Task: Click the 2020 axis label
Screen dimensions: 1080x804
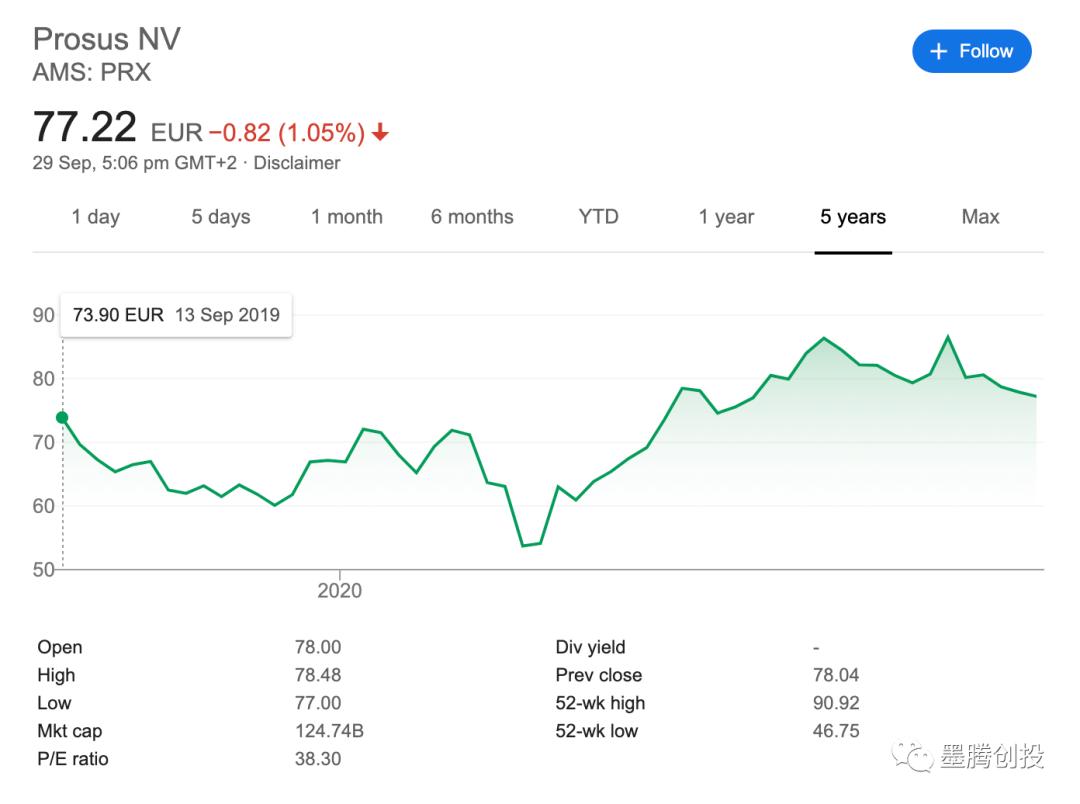Action: (340, 590)
